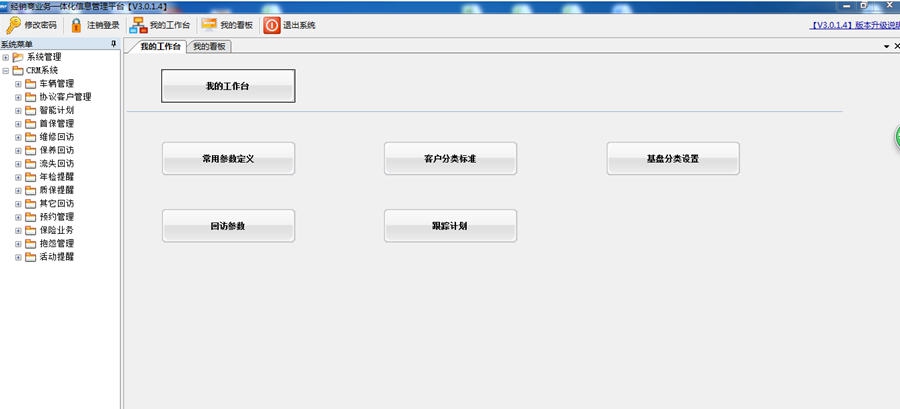Screen dimensions: 900x409
Task: Expand the 流失回访 node
Action: [18, 163]
